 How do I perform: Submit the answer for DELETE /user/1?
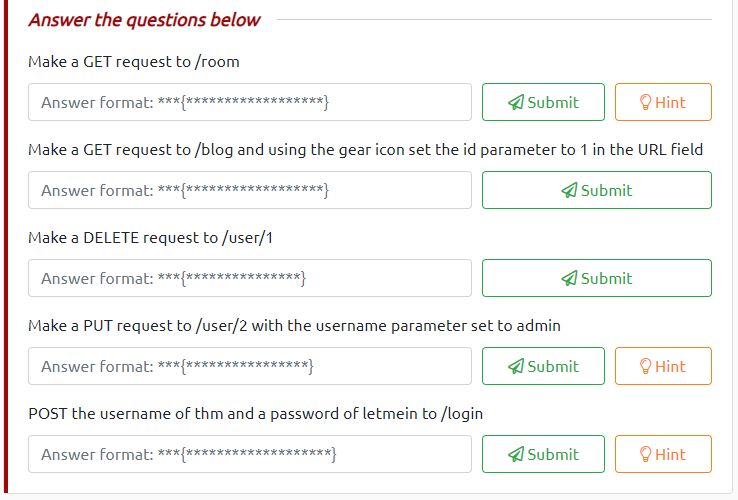(596, 278)
